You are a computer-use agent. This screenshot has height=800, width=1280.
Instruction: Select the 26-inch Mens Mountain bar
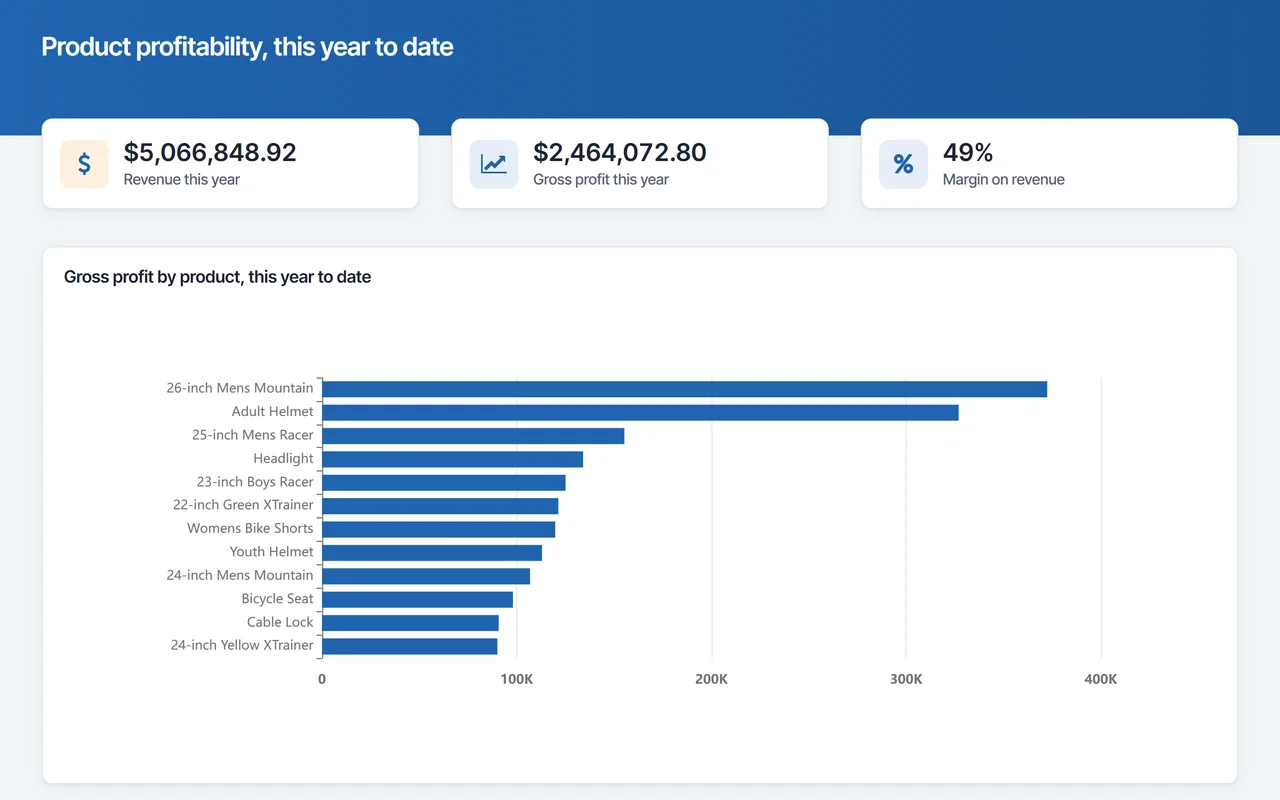point(685,389)
